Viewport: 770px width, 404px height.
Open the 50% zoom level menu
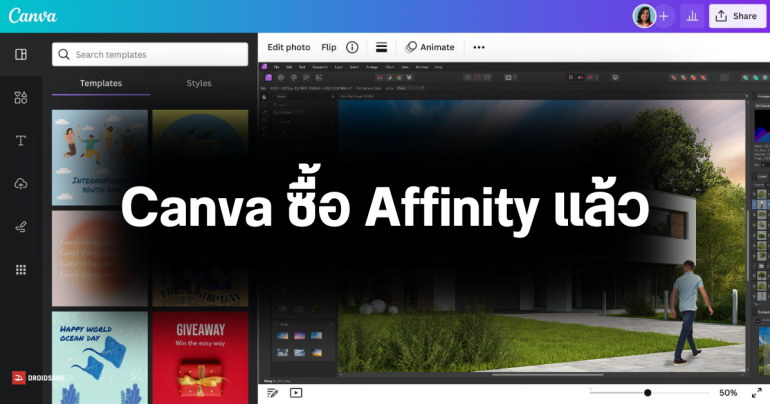(x=728, y=393)
